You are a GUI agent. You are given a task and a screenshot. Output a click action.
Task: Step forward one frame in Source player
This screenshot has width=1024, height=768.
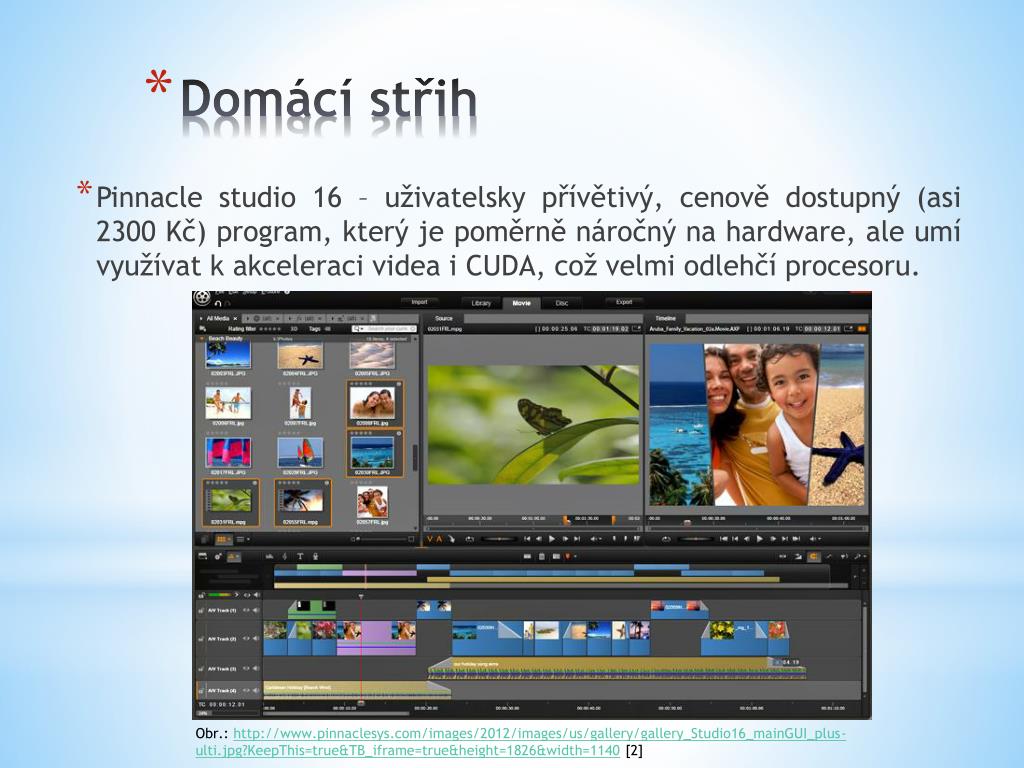[565, 539]
